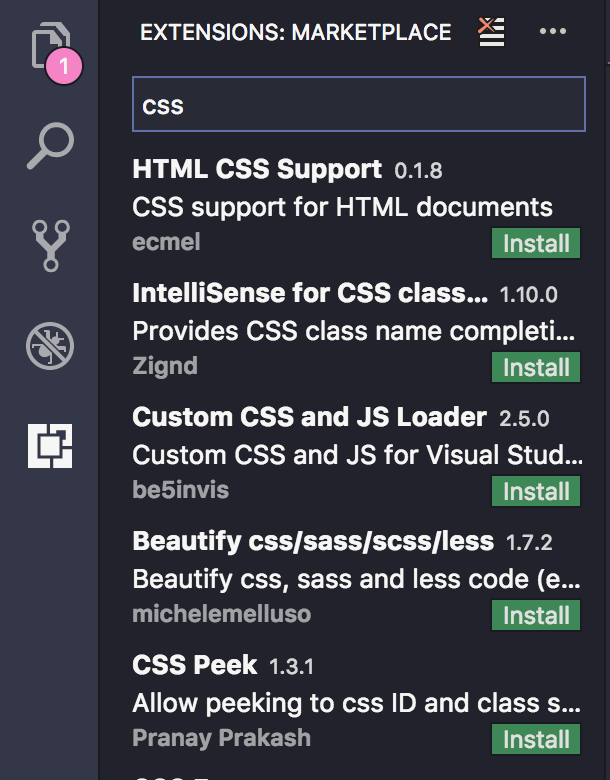Click the extensions search field
This screenshot has width=610, height=780.
[x=358, y=105]
